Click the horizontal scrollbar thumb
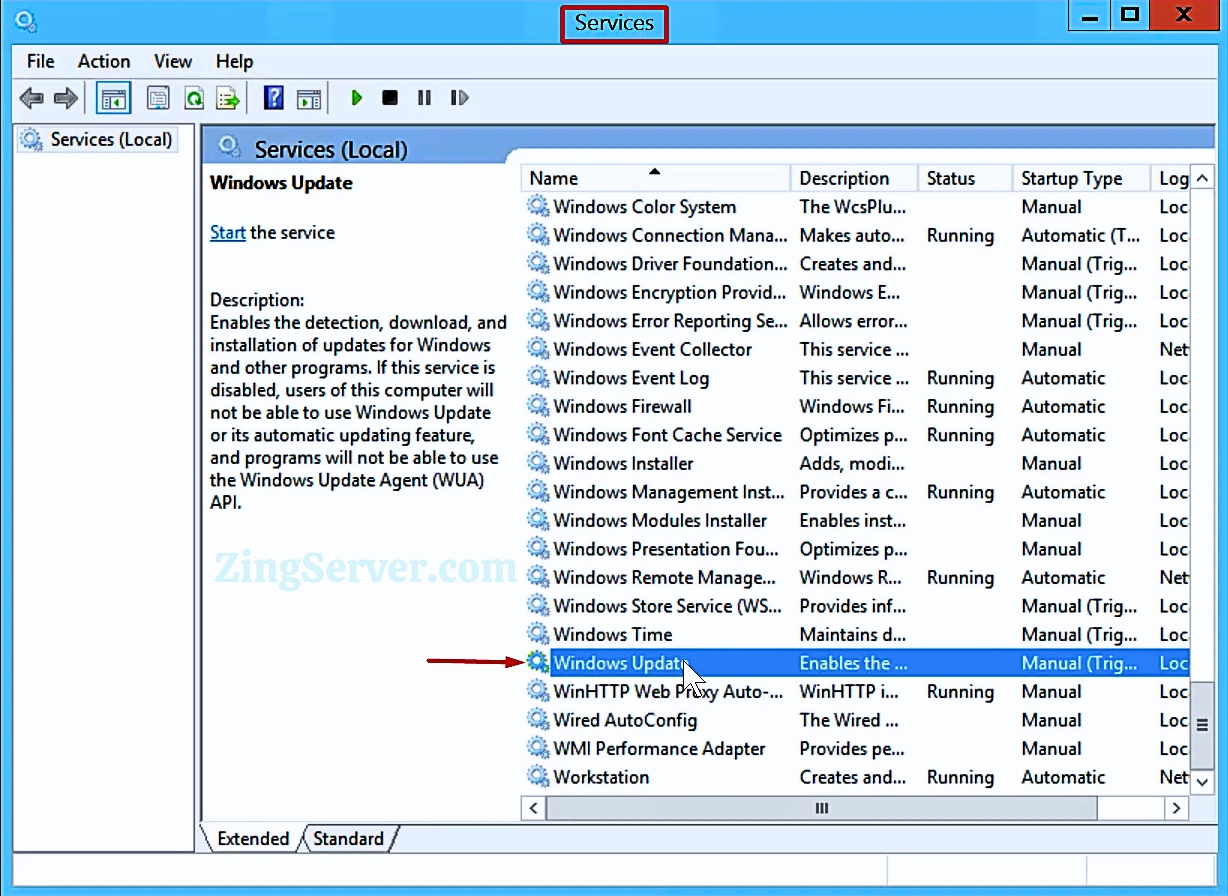Image resolution: width=1228 pixels, height=896 pixels. point(822,808)
